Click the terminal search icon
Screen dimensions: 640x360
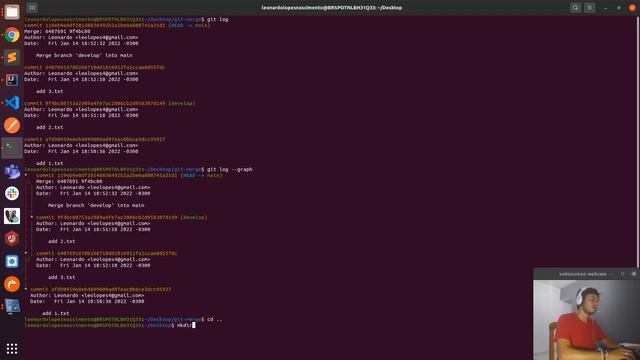pyautogui.click(x=576, y=8)
